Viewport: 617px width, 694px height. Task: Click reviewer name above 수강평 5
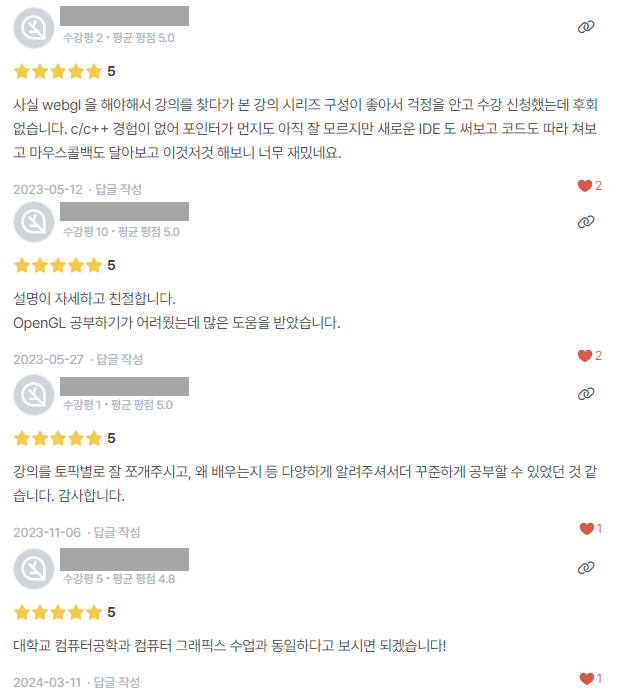pos(124,558)
